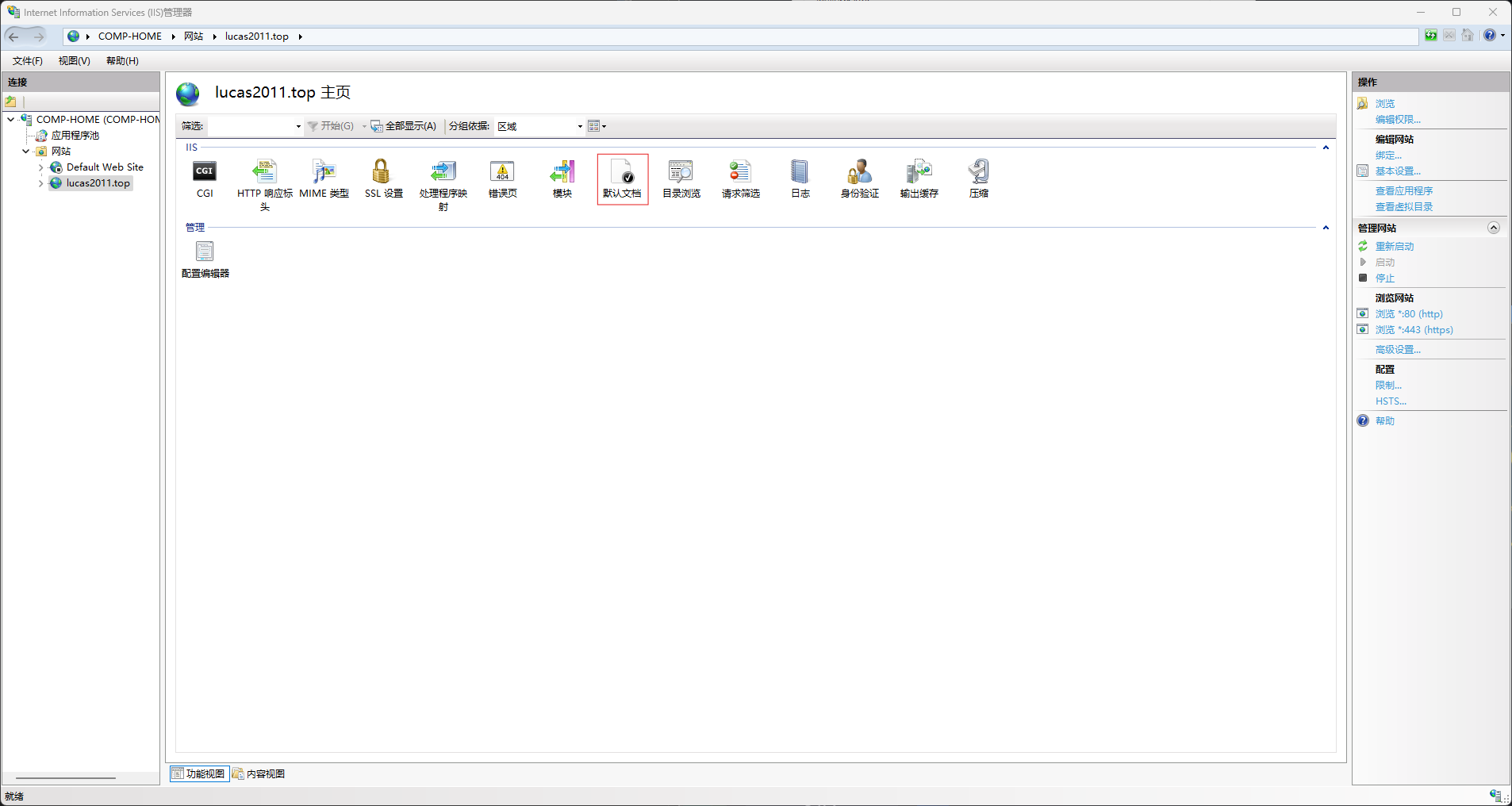Switch to the 内容视图 tab

pos(259,774)
